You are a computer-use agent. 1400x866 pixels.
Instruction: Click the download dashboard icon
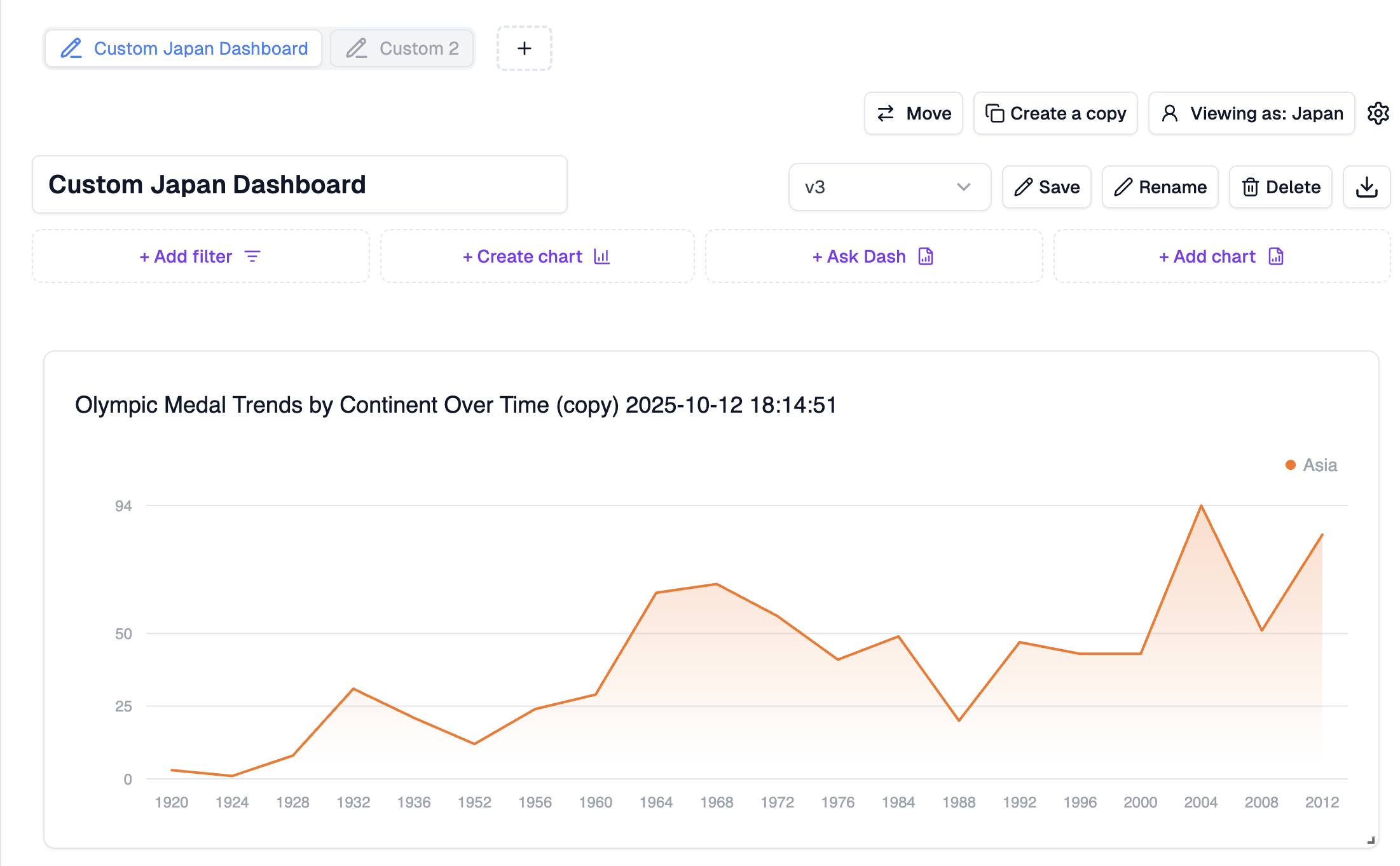1366,187
